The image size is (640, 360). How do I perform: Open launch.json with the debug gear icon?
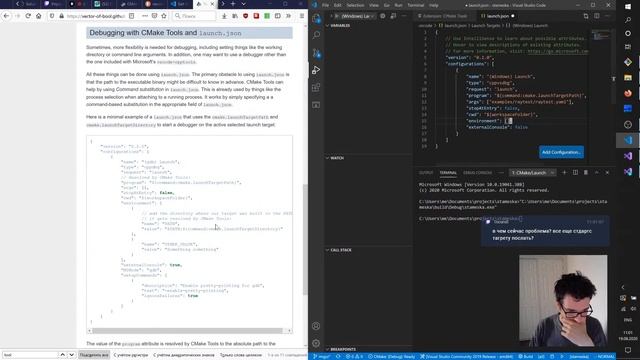(383, 16)
